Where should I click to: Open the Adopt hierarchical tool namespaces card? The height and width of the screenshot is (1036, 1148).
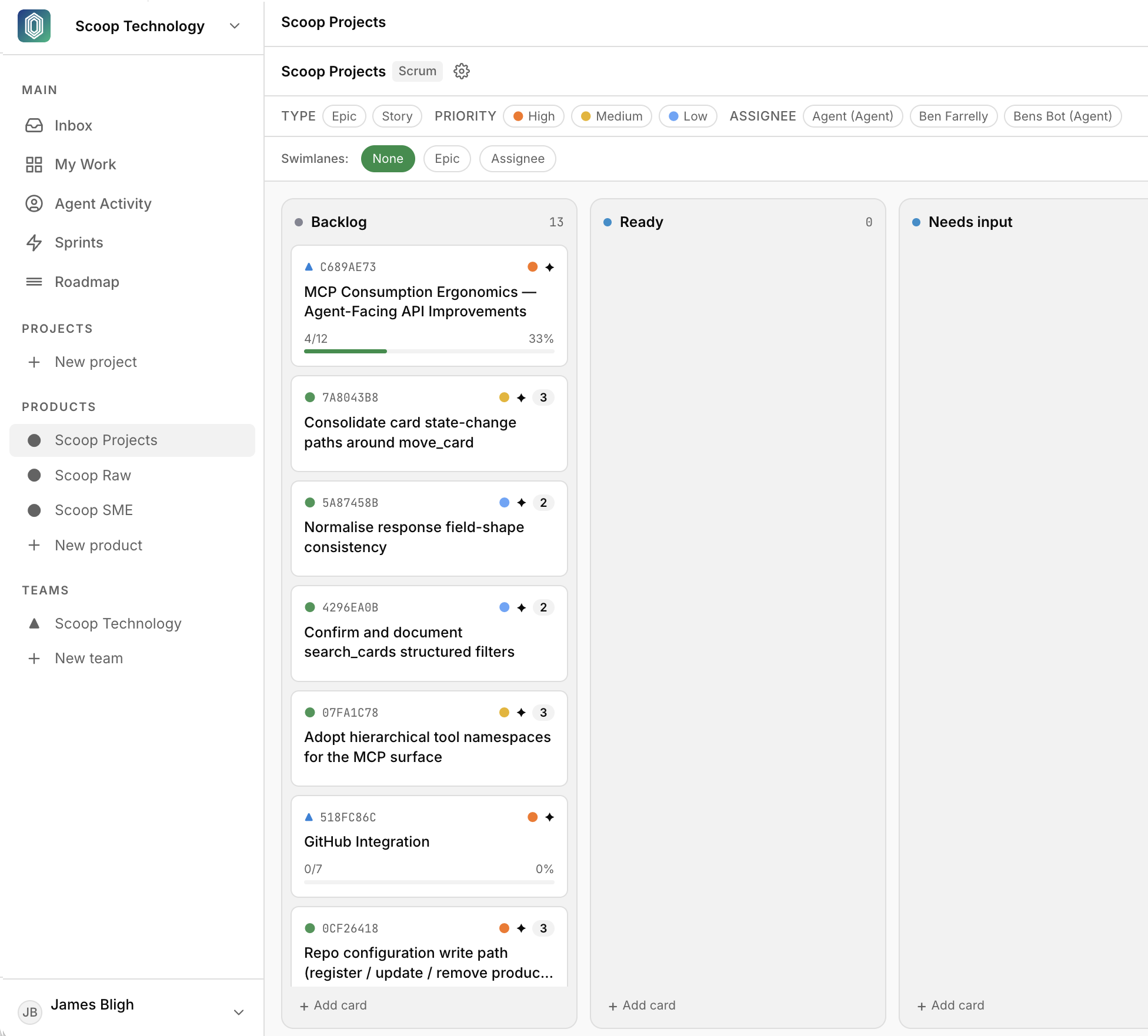(x=429, y=738)
